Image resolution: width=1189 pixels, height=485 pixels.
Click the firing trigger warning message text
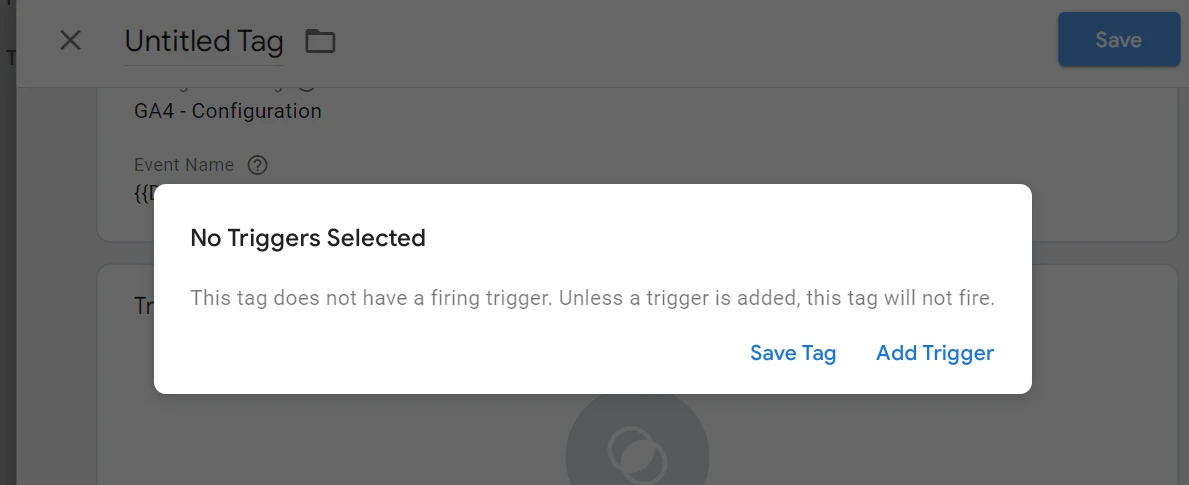coord(592,298)
